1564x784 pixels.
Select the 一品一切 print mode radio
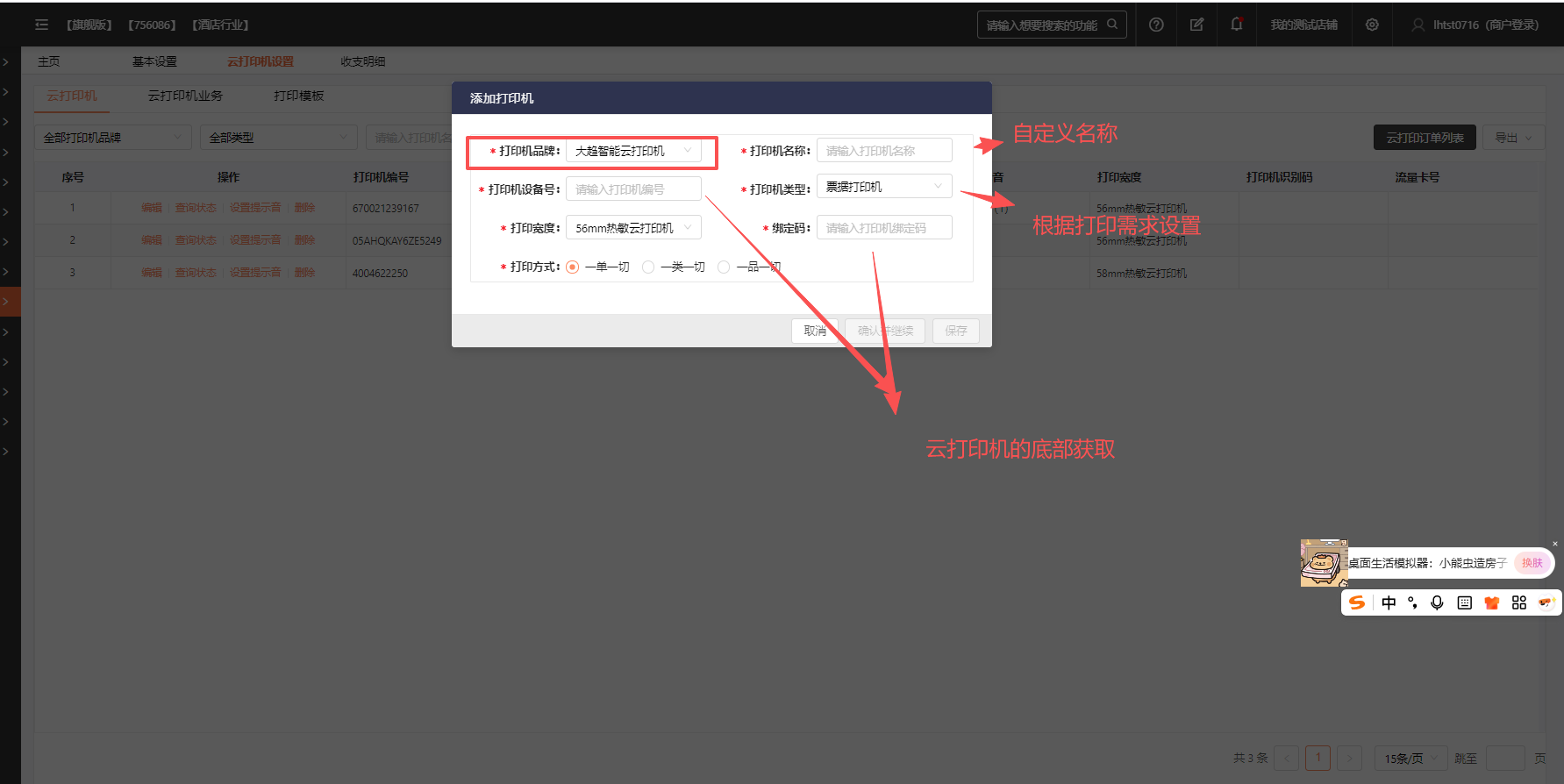(x=724, y=267)
